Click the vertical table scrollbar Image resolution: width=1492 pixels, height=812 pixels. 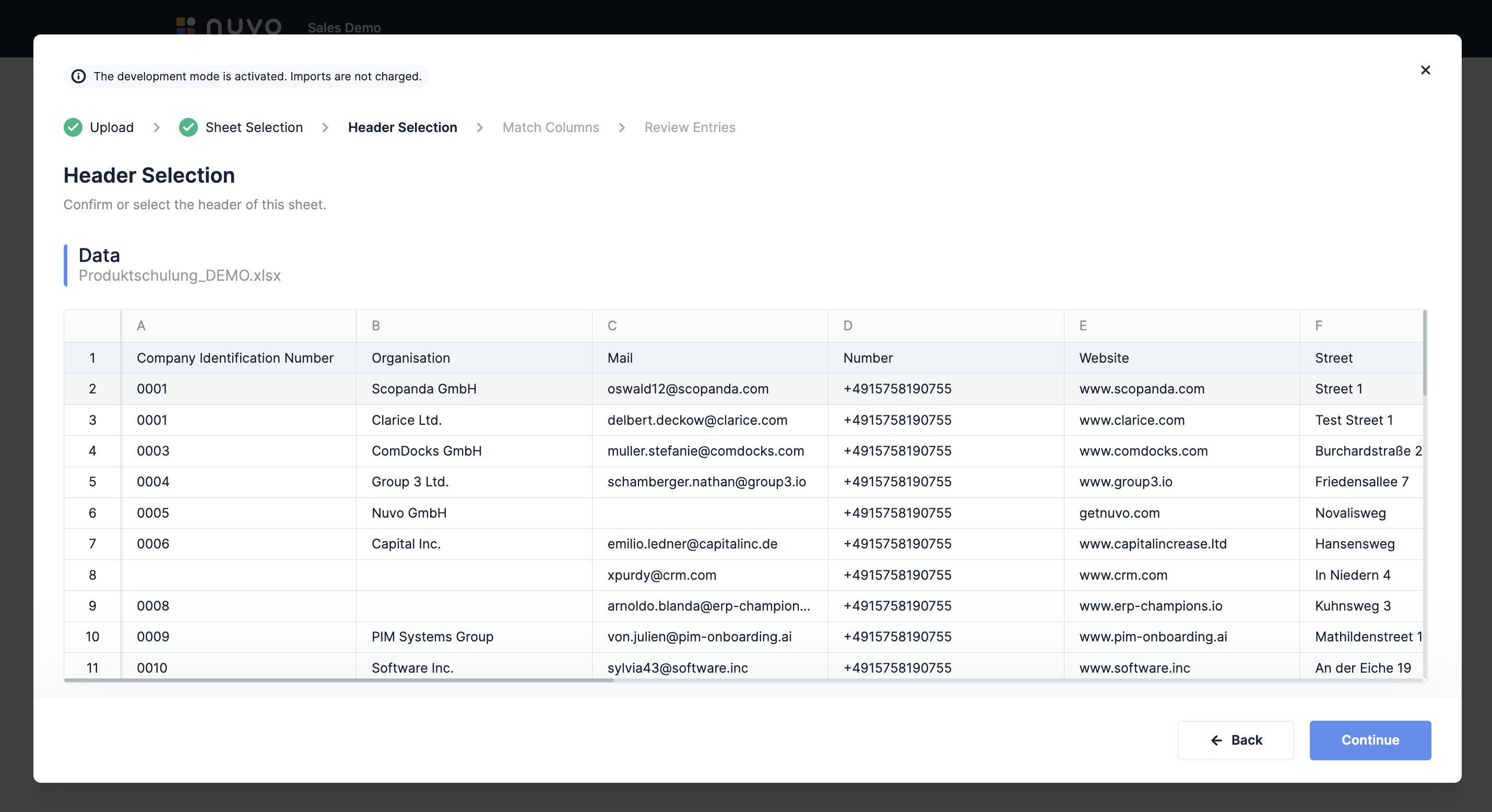(x=1424, y=354)
